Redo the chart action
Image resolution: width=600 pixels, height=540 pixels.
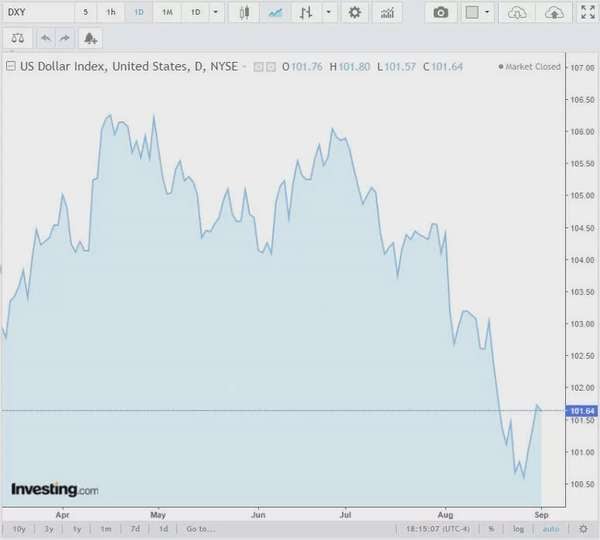(65, 38)
